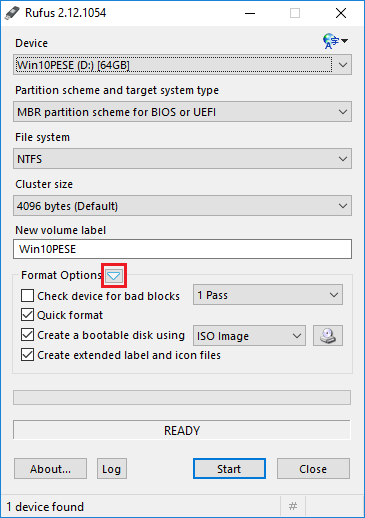
Task: Click the About... button
Action: 50,469
